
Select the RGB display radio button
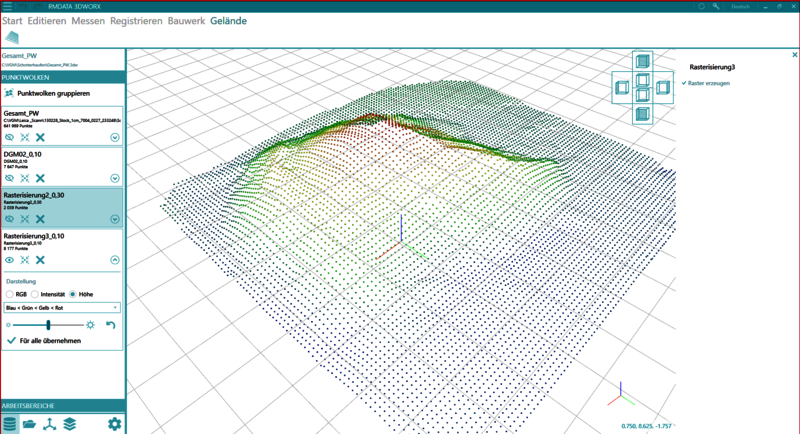(x=10, y=294)
